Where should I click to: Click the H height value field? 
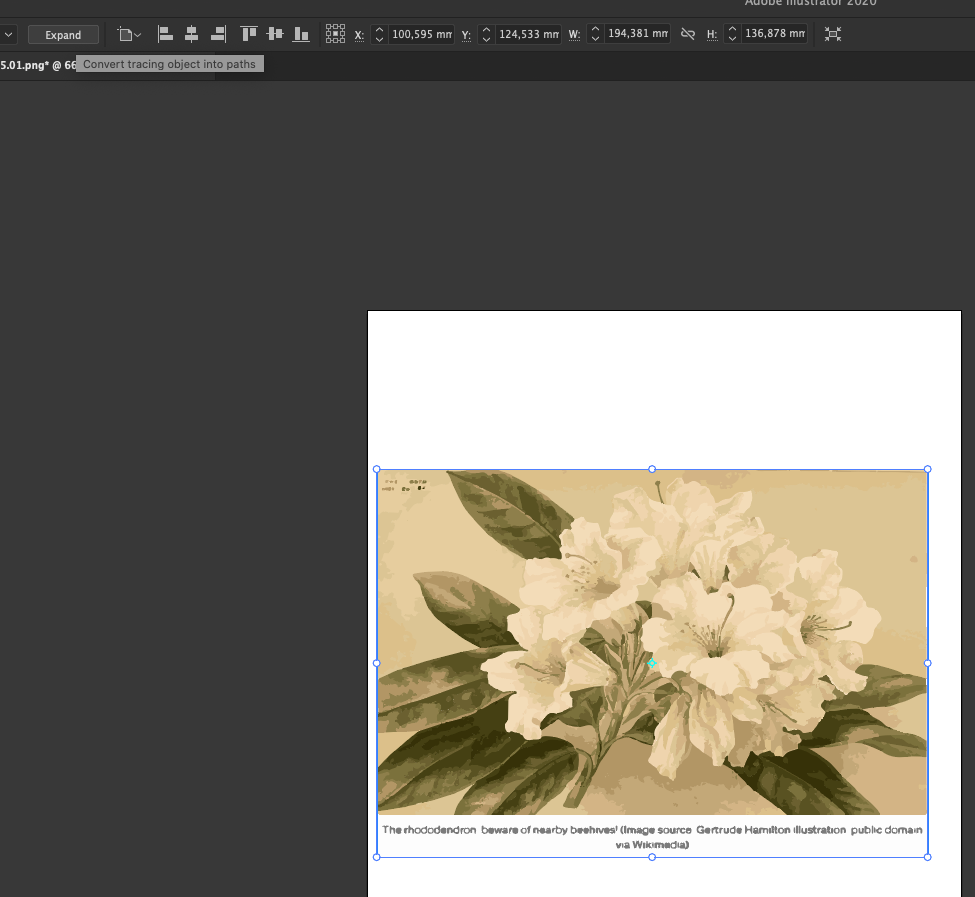click(x=775, y=34)
